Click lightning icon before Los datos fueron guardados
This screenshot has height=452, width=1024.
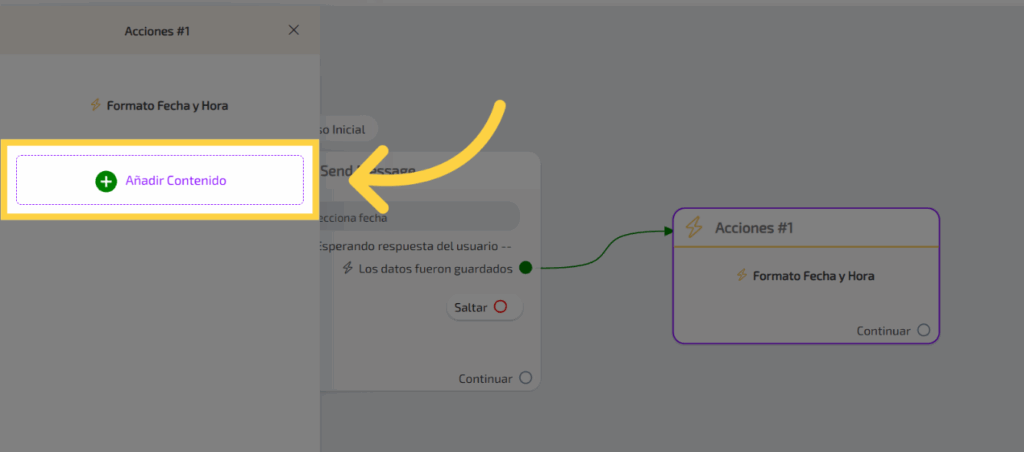click(348, 268)
